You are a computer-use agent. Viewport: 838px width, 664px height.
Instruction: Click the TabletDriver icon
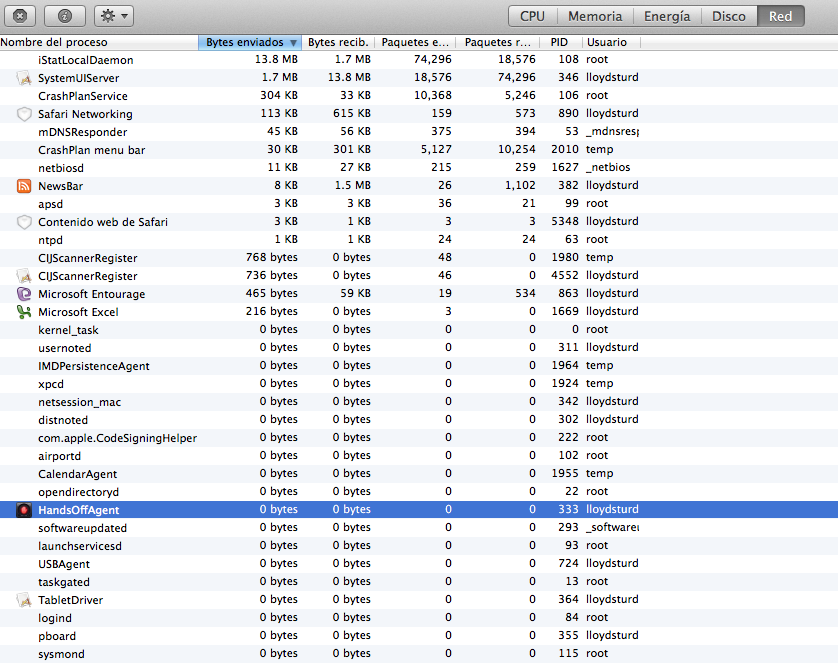pos(24,600)
